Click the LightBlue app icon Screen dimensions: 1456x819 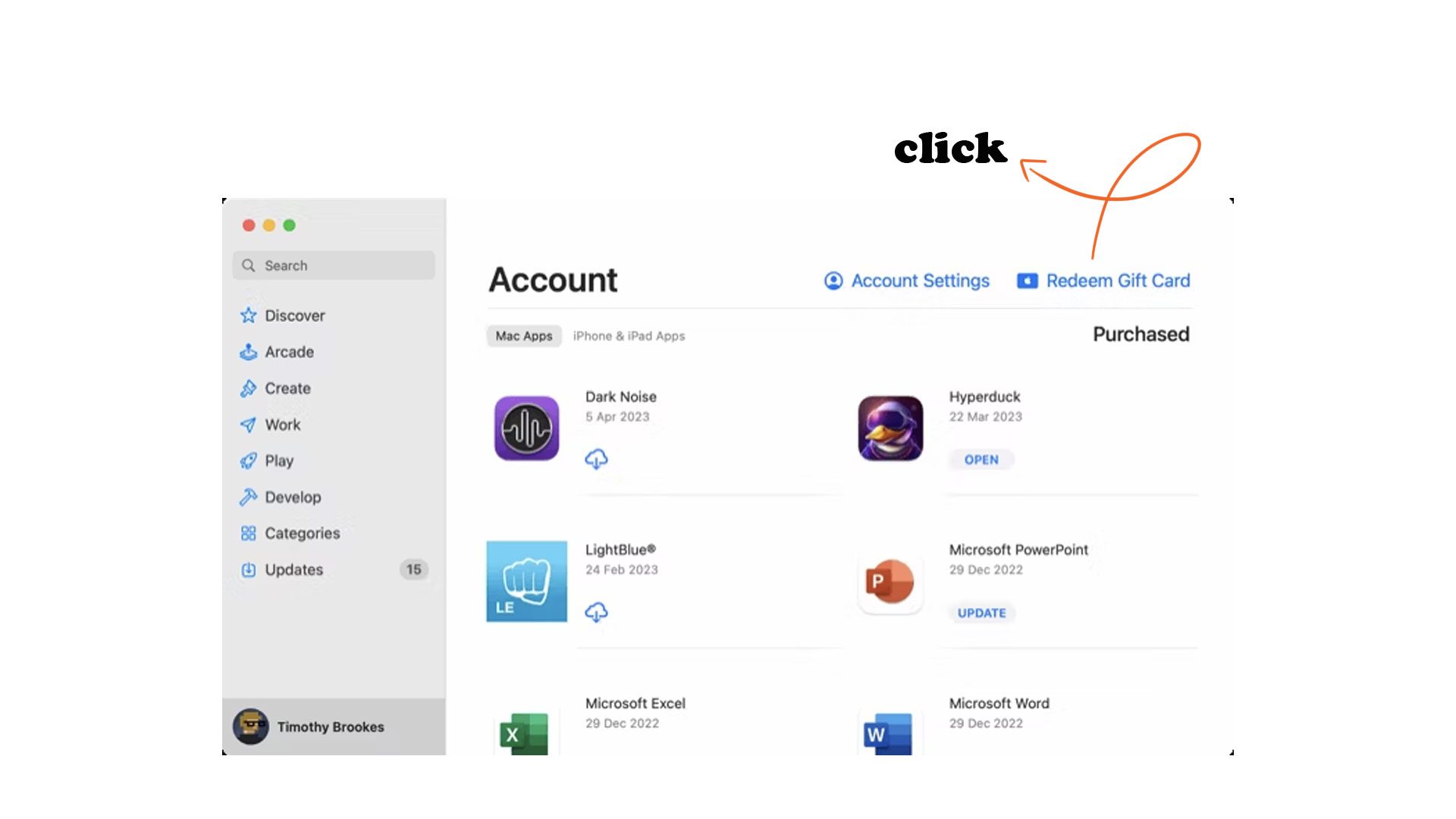point(526,580)
